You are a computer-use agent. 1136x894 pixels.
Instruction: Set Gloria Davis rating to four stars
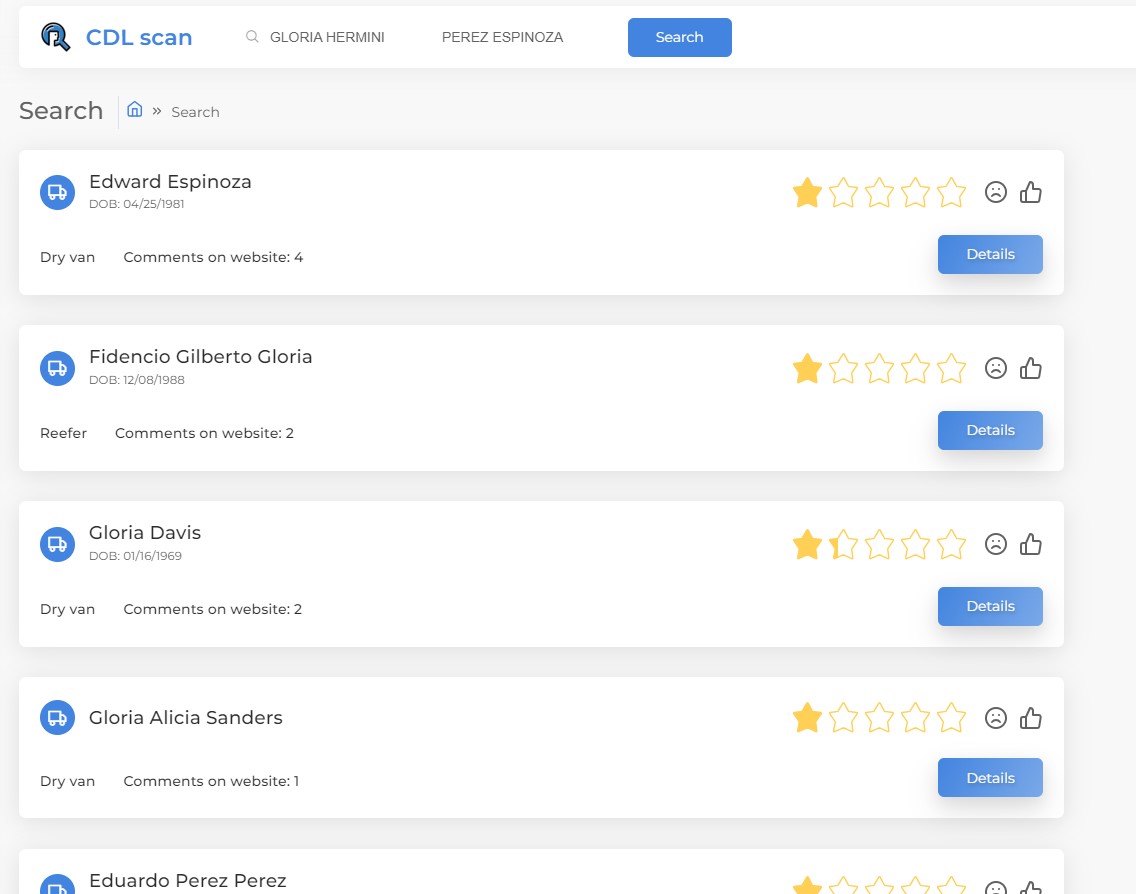tap(915, 544)
